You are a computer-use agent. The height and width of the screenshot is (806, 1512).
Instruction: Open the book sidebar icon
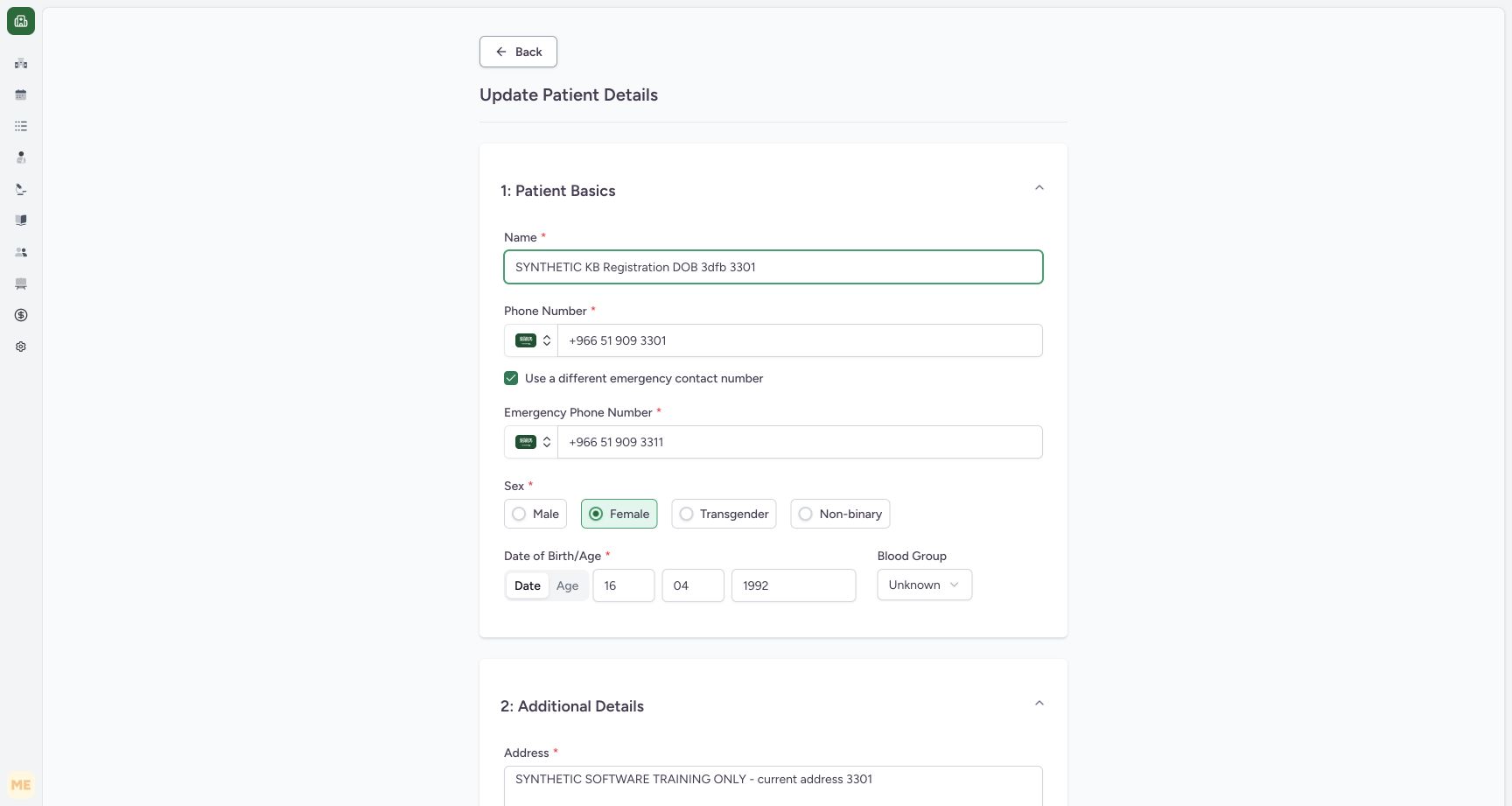pos(21,221)
